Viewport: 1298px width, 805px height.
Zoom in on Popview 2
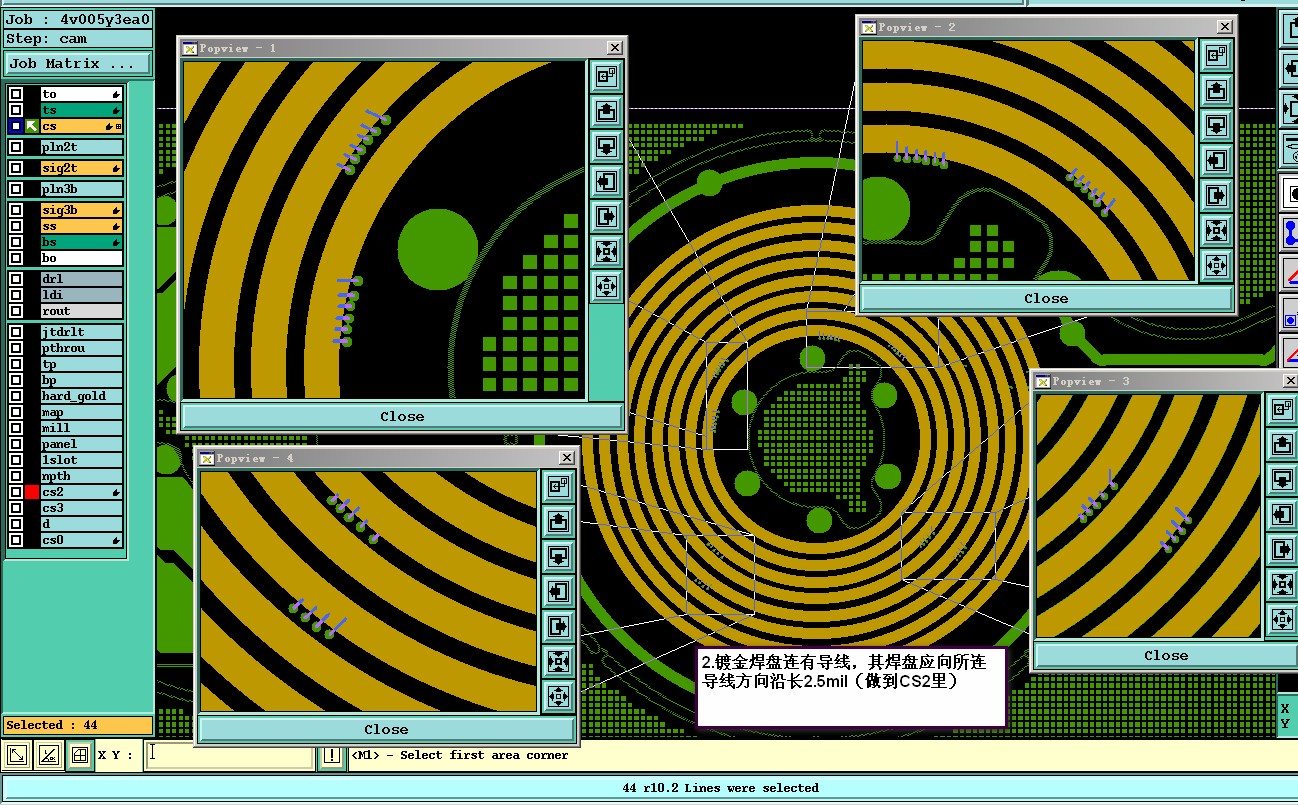pyautogui.click(x=1216, y=230)
